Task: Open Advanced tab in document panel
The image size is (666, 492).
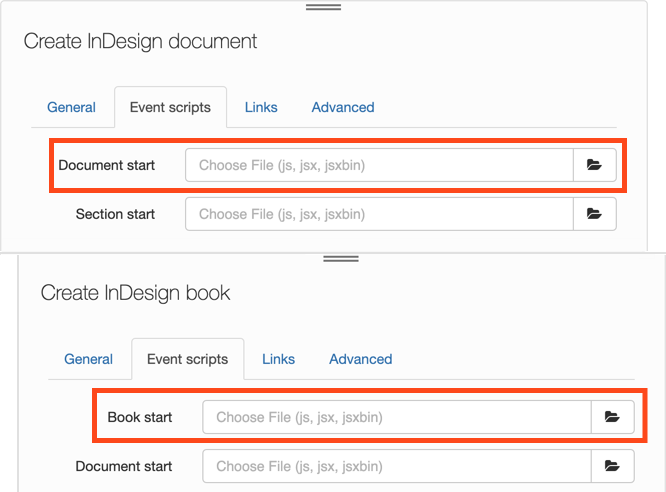Action: (x=343, y=107)
